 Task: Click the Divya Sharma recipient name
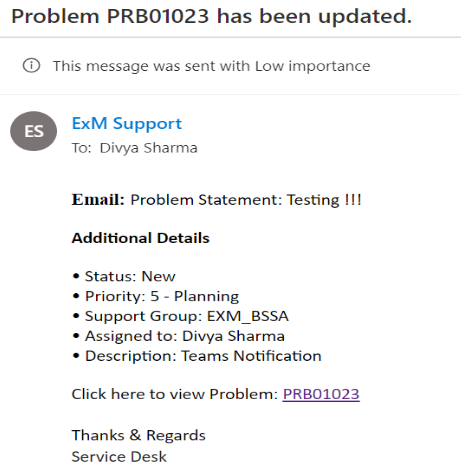click(149, 148)
